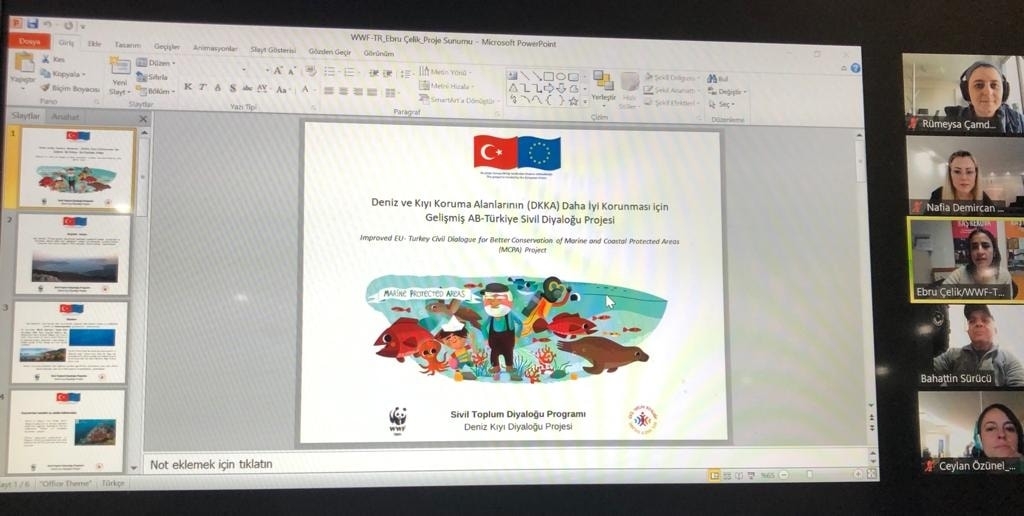Open Seç select dropdown
The width and height of the screenshot is (1024, 516).
[722, 105]
